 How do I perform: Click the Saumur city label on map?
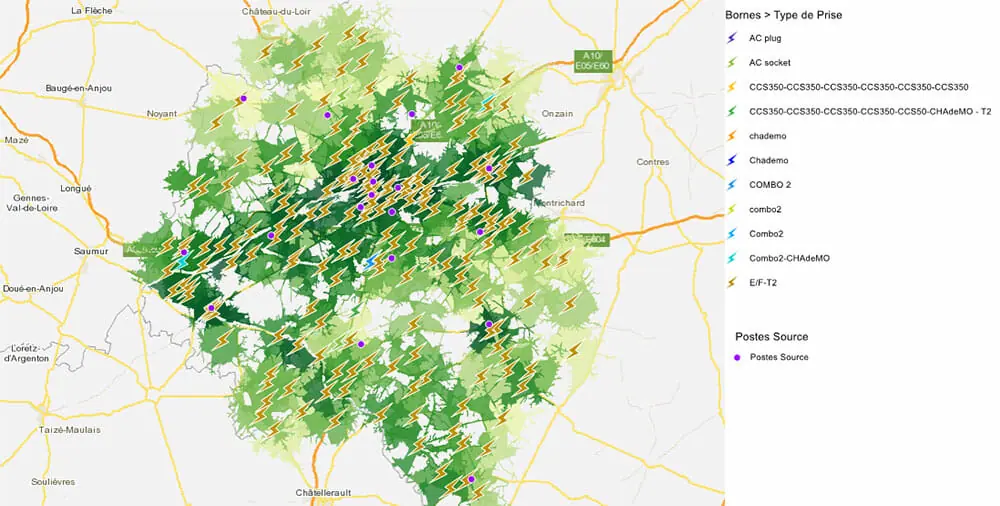(91, 251)
